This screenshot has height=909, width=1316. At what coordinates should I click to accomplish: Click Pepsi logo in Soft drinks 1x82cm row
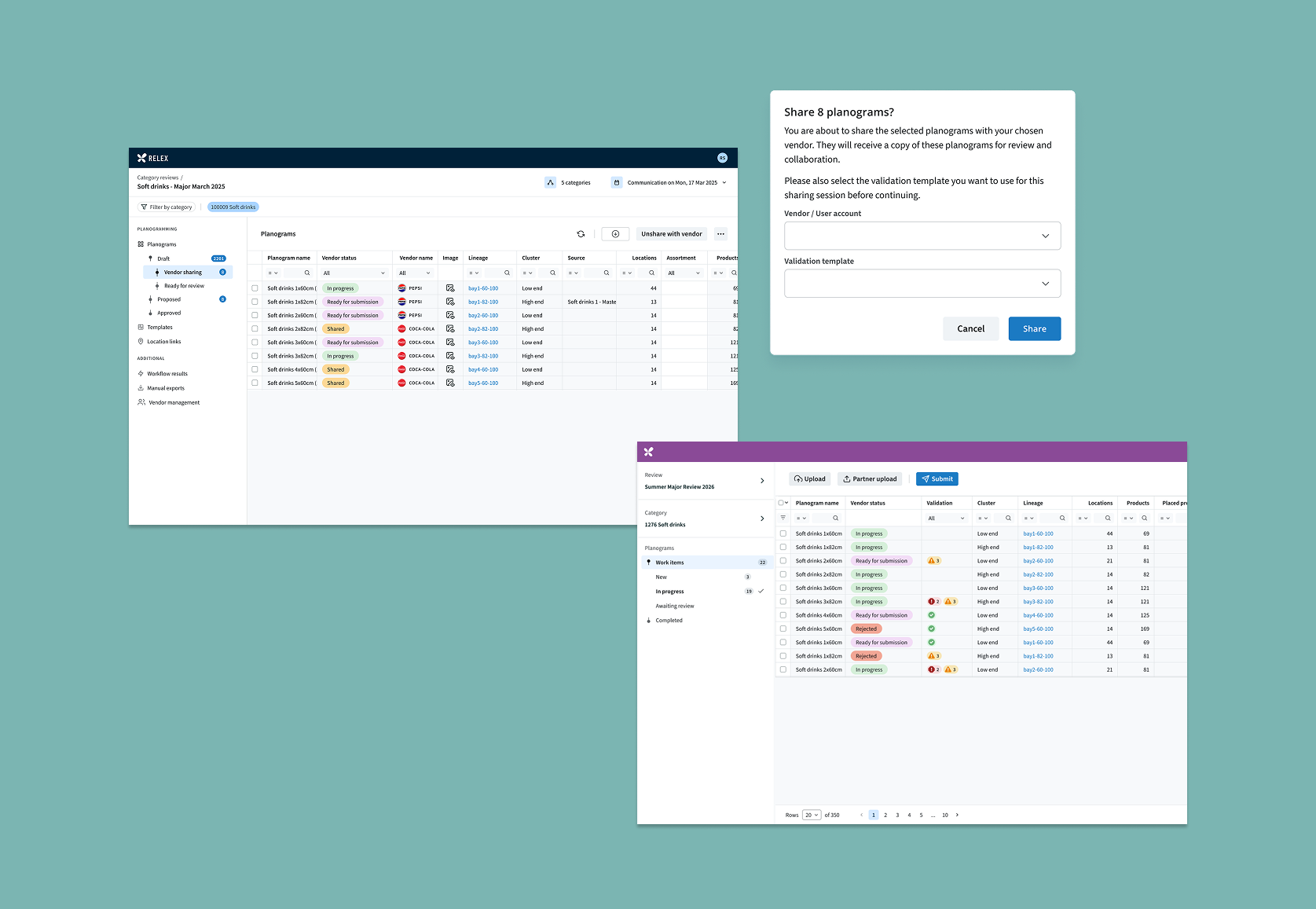pyautogui.click(x=401, y=302)
